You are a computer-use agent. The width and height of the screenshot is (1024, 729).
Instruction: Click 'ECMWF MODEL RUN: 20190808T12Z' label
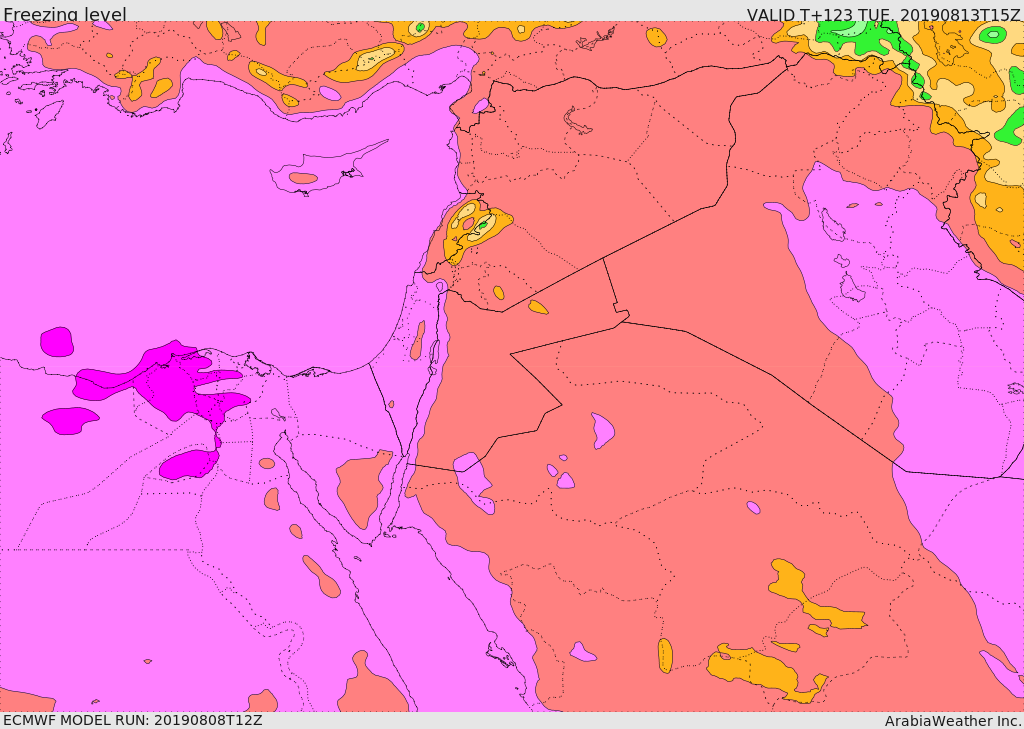[133, 720]
